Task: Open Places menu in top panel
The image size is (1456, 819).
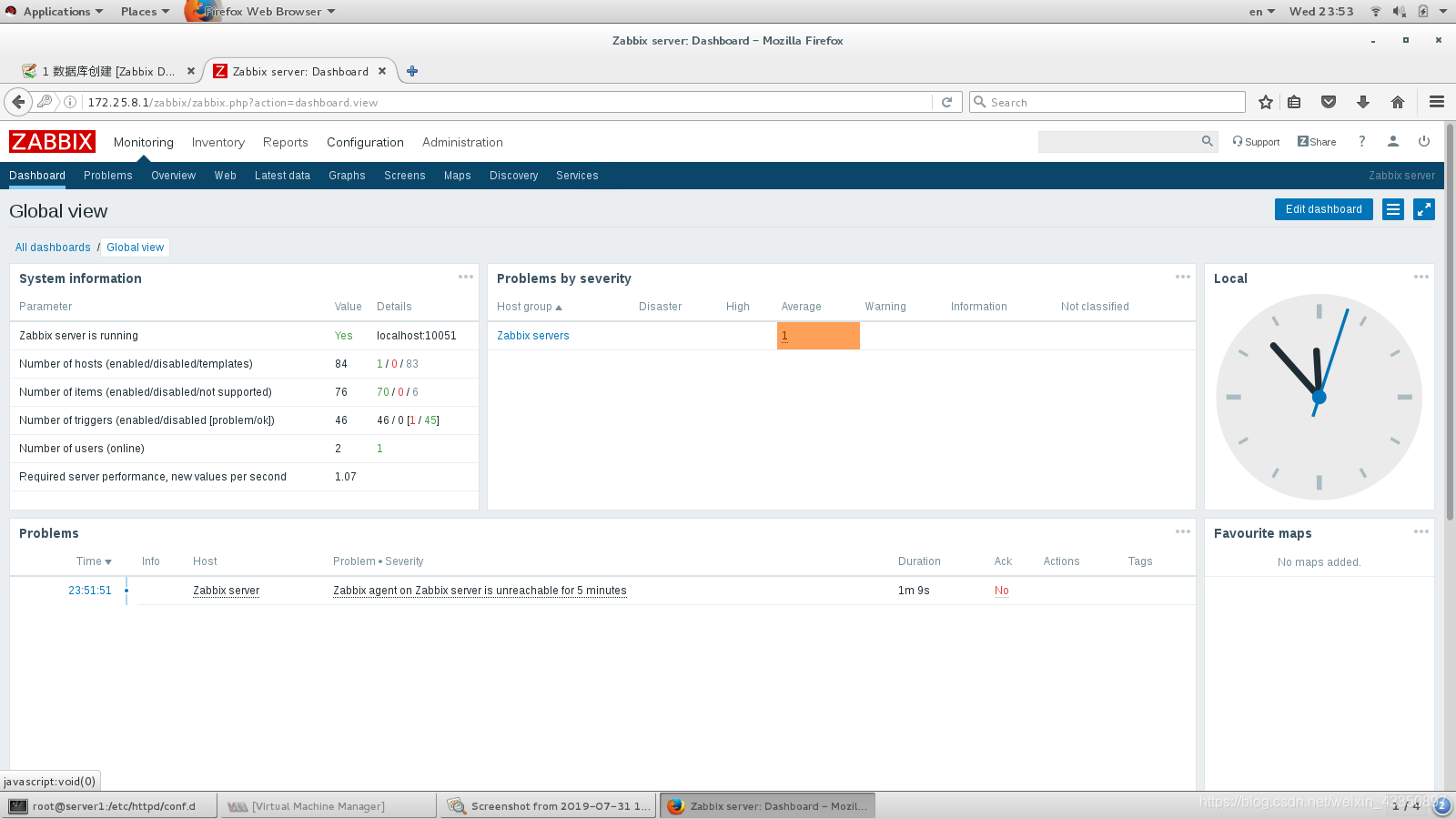Action: tap(145, 11)
